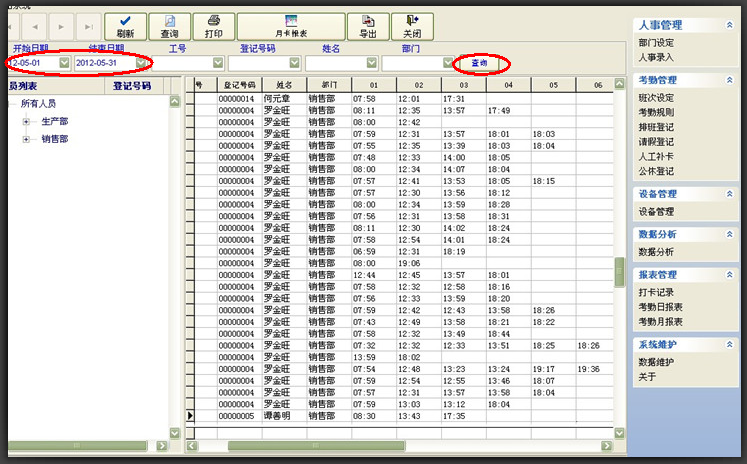747x464 pixels.
Task: Expand the 生产部 tree node
Action: tap(26, 121)
